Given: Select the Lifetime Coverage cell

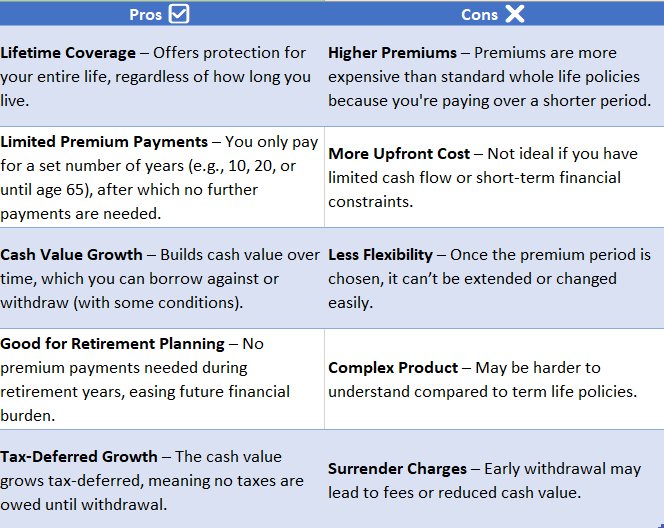Looking at the screenshot, I should point(162,76).
